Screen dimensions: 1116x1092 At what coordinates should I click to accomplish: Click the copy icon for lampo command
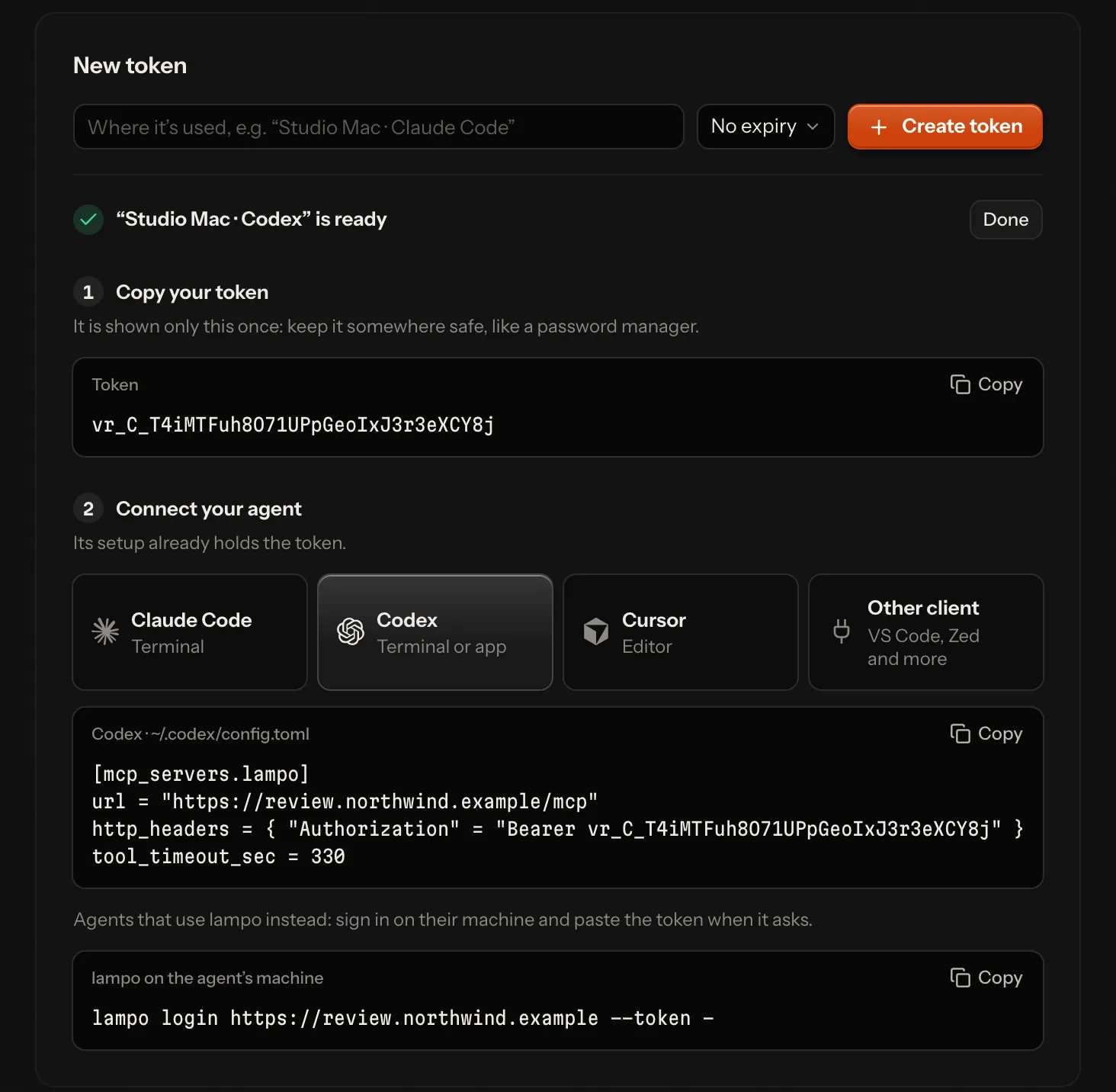(x=960, y=978)
